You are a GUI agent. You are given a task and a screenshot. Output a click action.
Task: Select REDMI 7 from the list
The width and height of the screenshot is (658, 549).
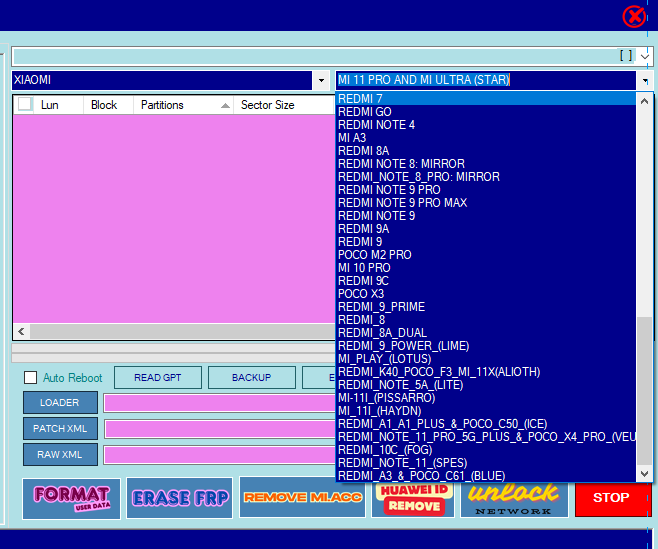(x=486, y=99)
